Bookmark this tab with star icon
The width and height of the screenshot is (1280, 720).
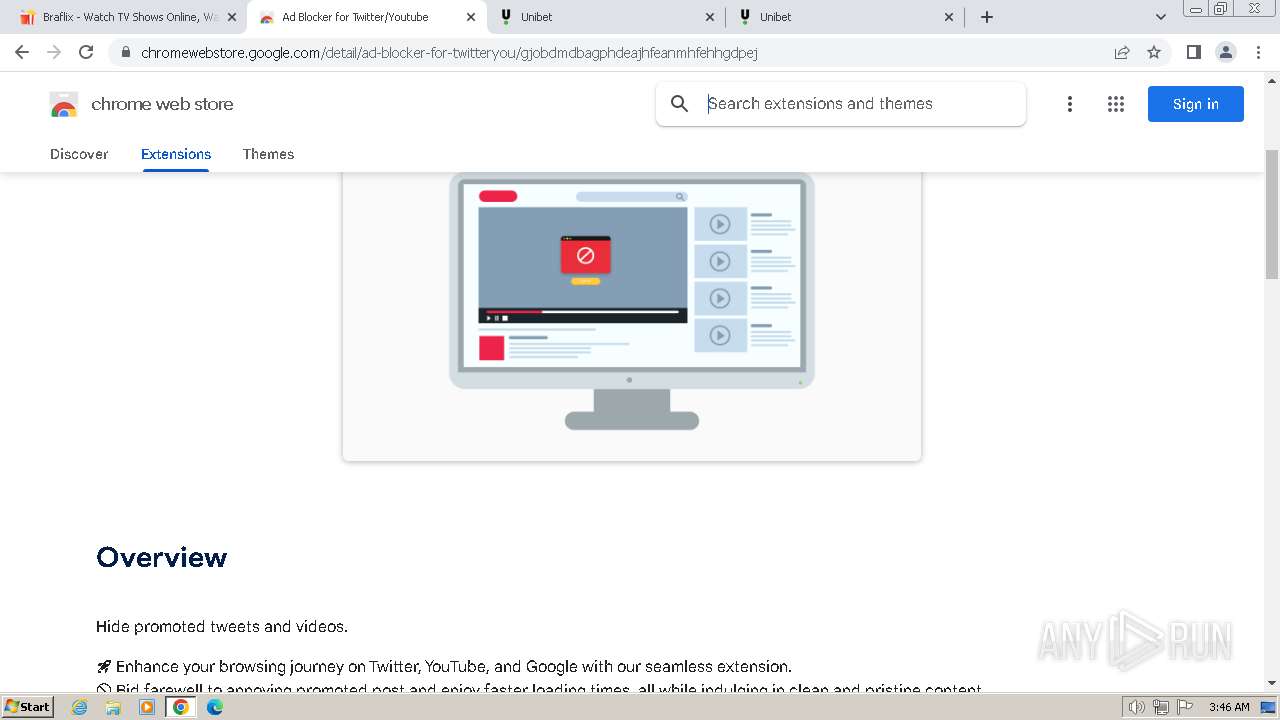[1154, 52]
